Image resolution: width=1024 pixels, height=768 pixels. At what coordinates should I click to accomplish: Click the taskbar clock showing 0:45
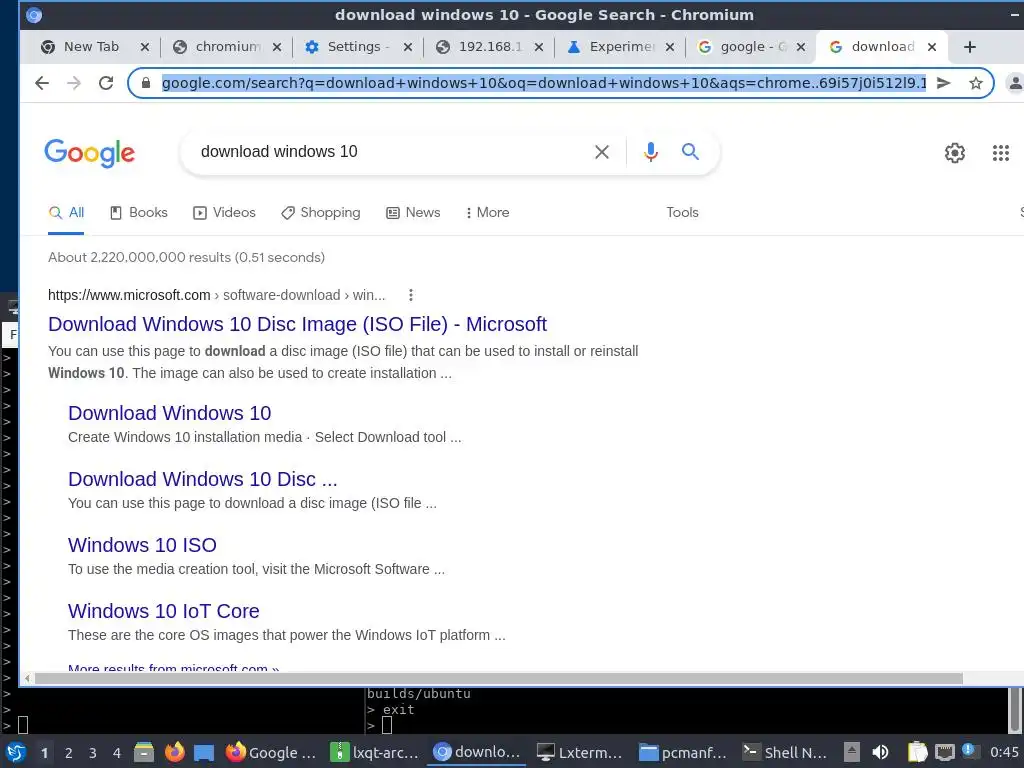(1004, 752)
